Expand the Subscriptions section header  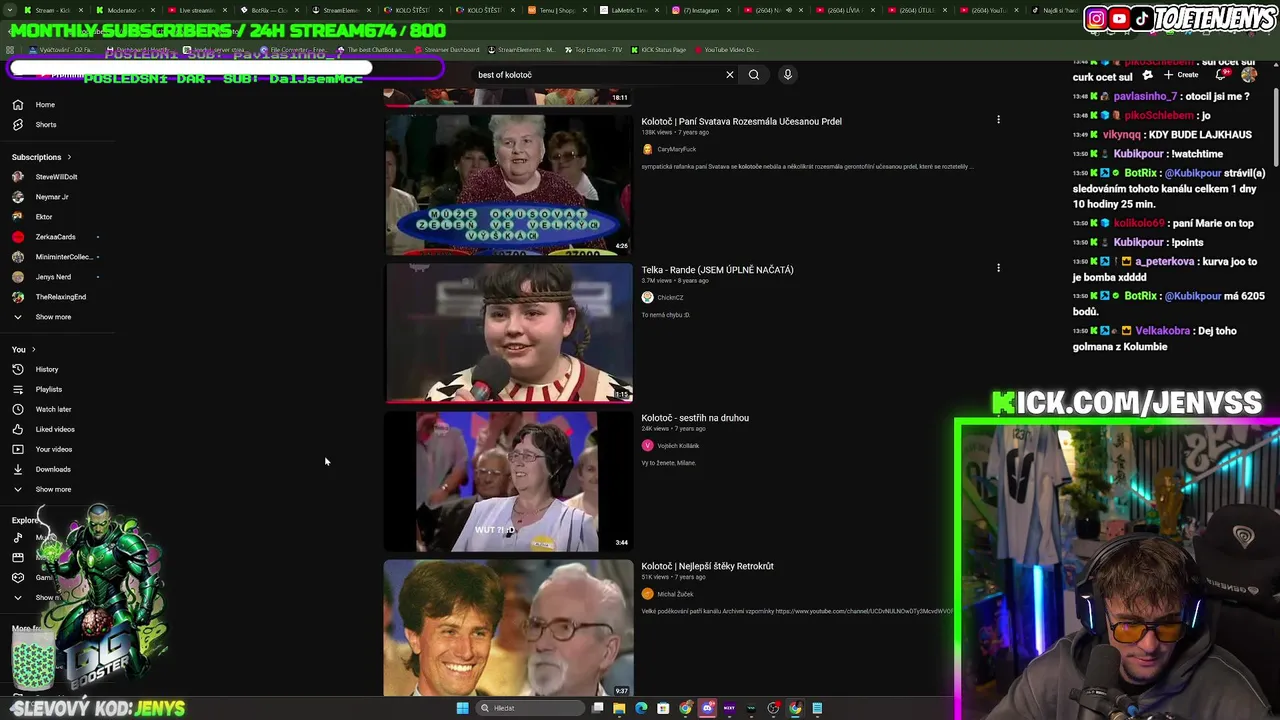point(41,157)
